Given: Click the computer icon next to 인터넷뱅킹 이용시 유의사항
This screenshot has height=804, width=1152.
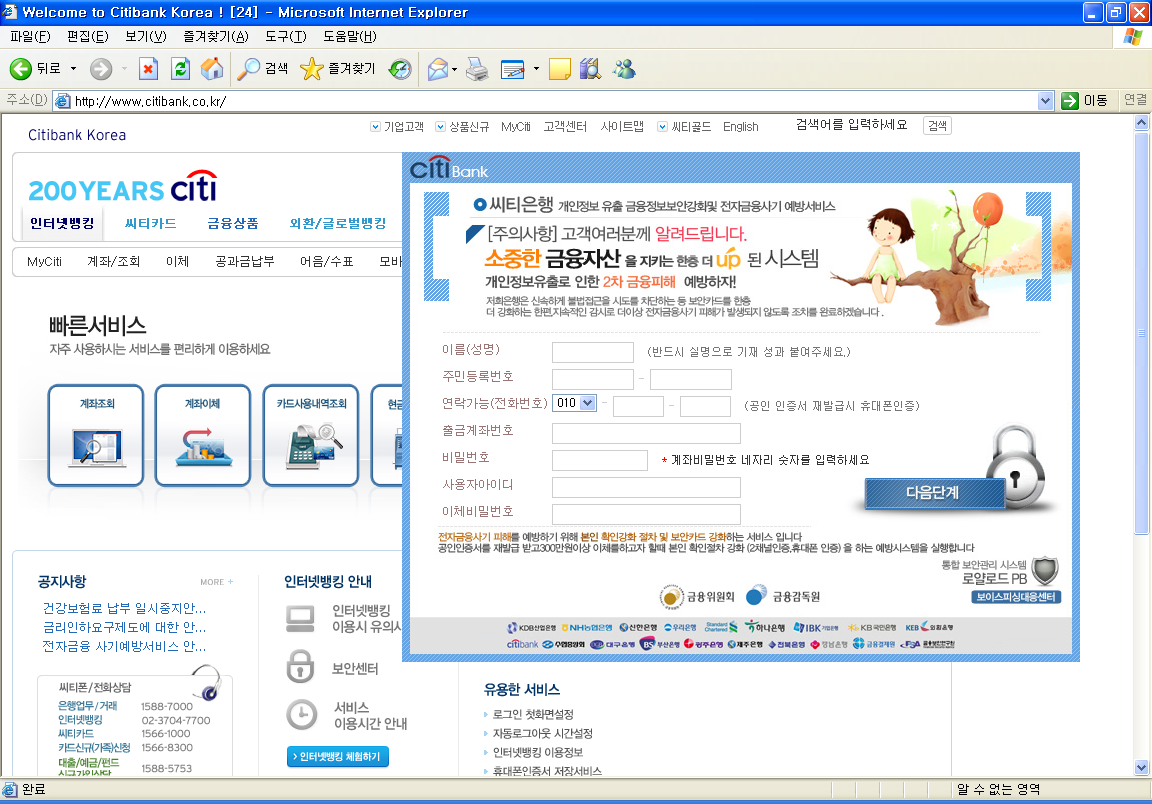Looking at the screenshot, I should click(300, 619).
